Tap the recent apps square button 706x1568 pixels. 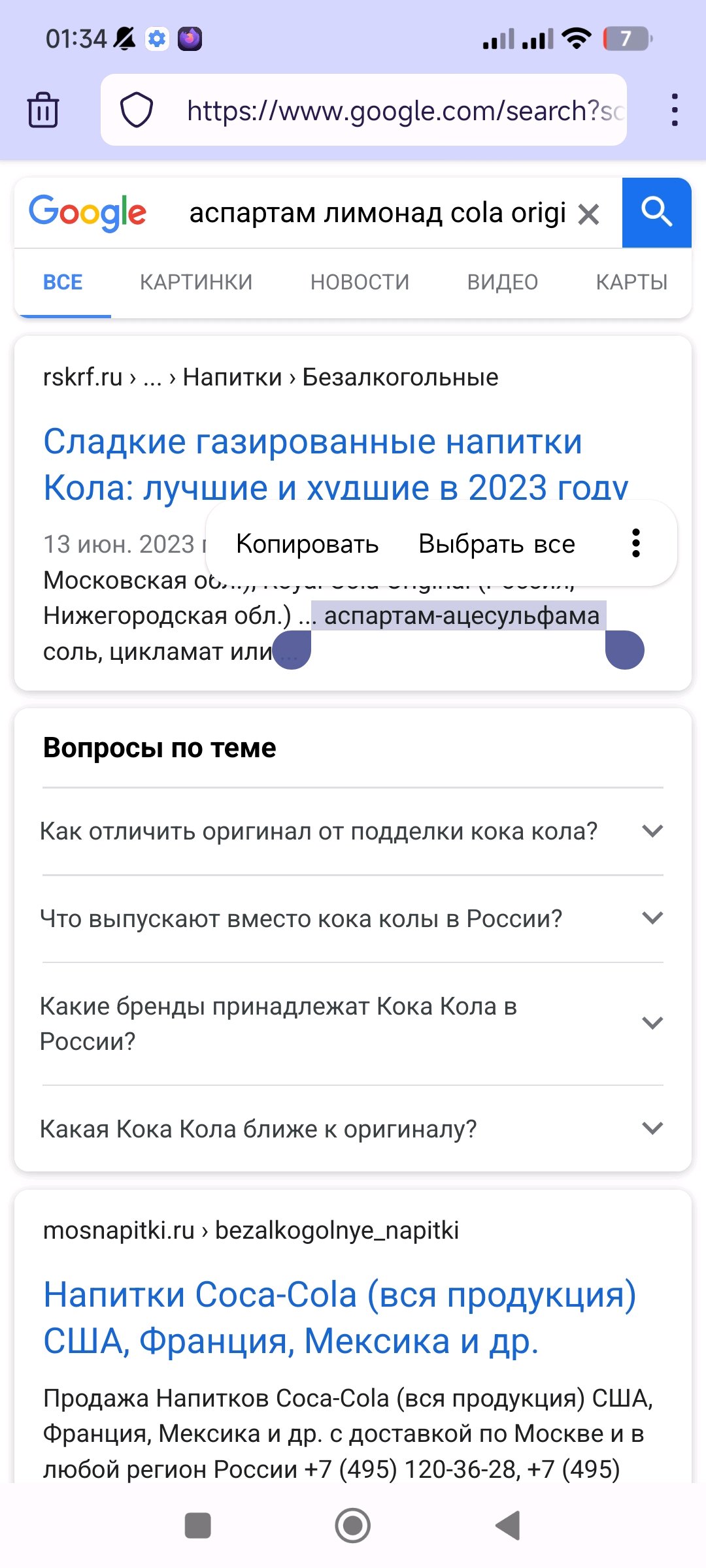(x=197, y=1526)
